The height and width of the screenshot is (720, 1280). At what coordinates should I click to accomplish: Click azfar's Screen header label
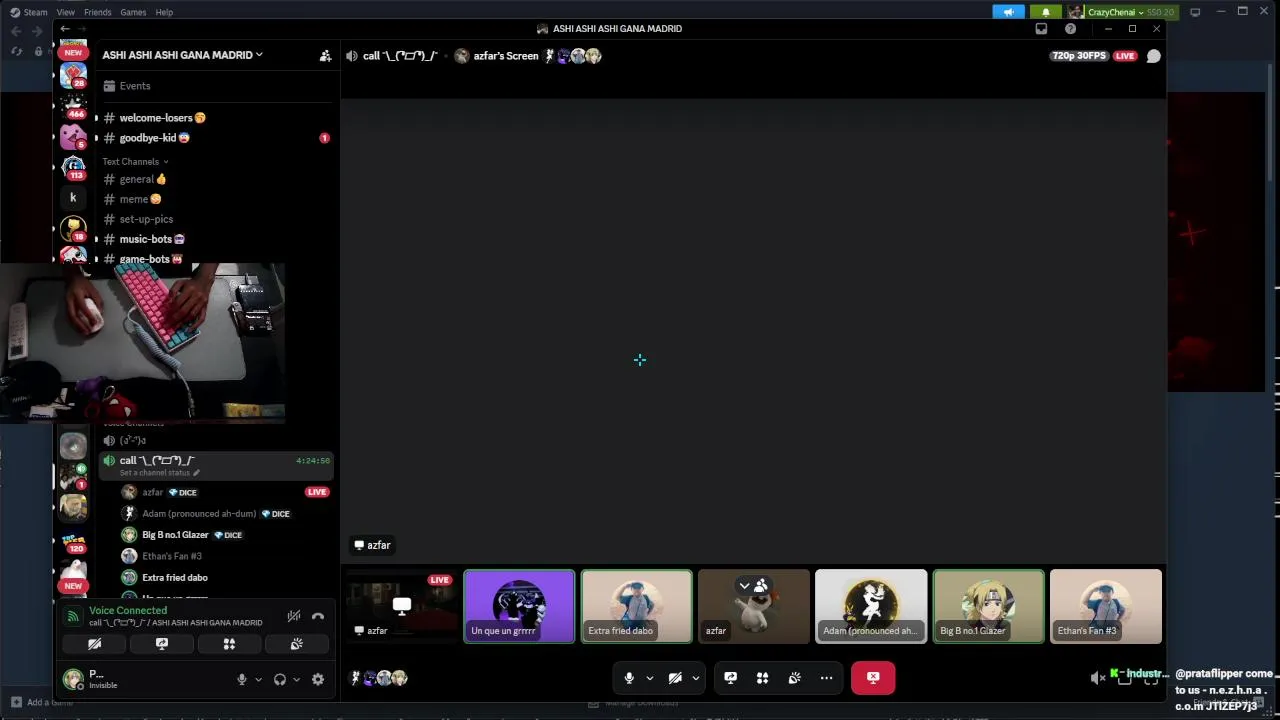[506, 56]
